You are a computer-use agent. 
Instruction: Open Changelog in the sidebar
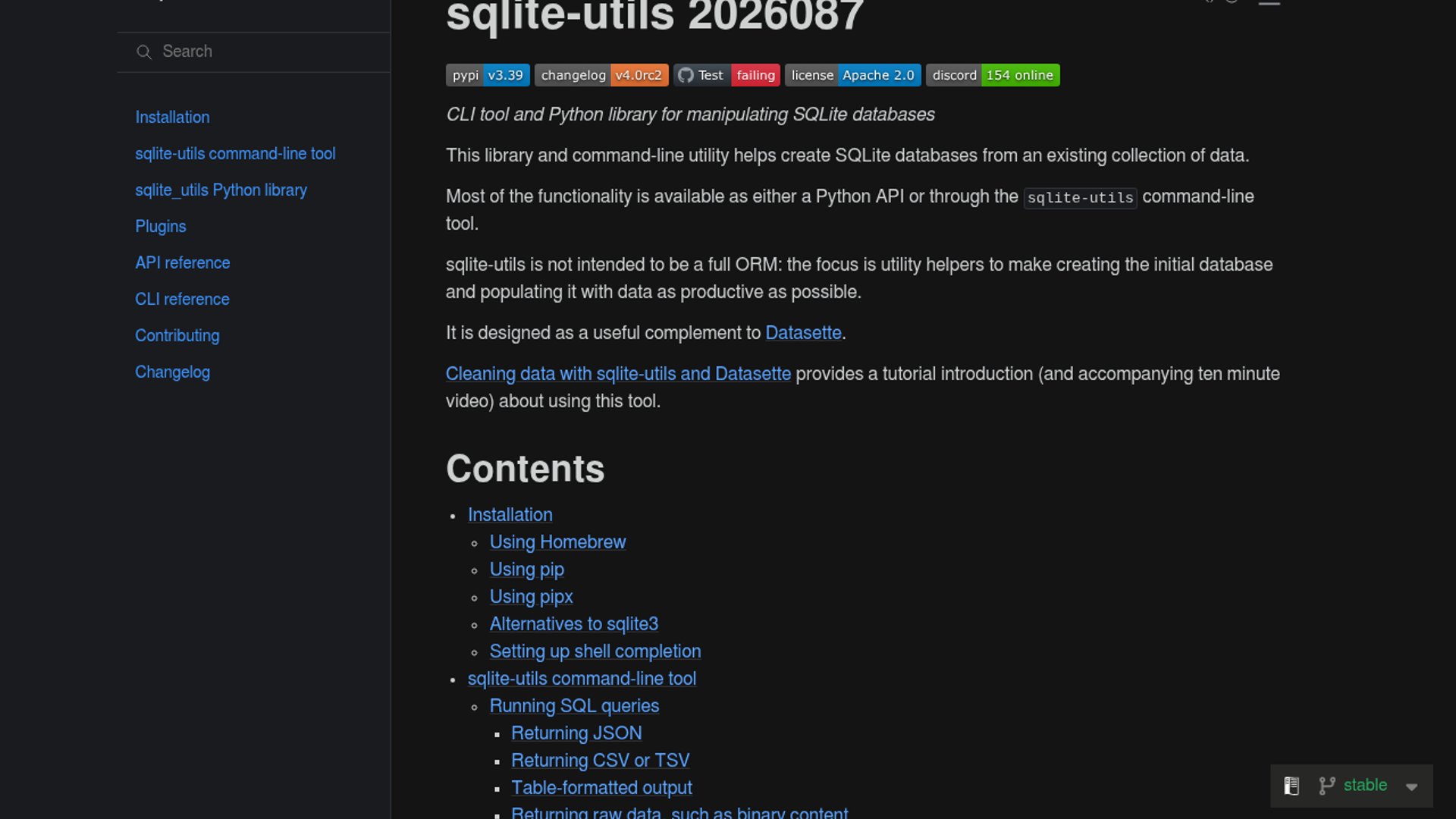point(172,372)
